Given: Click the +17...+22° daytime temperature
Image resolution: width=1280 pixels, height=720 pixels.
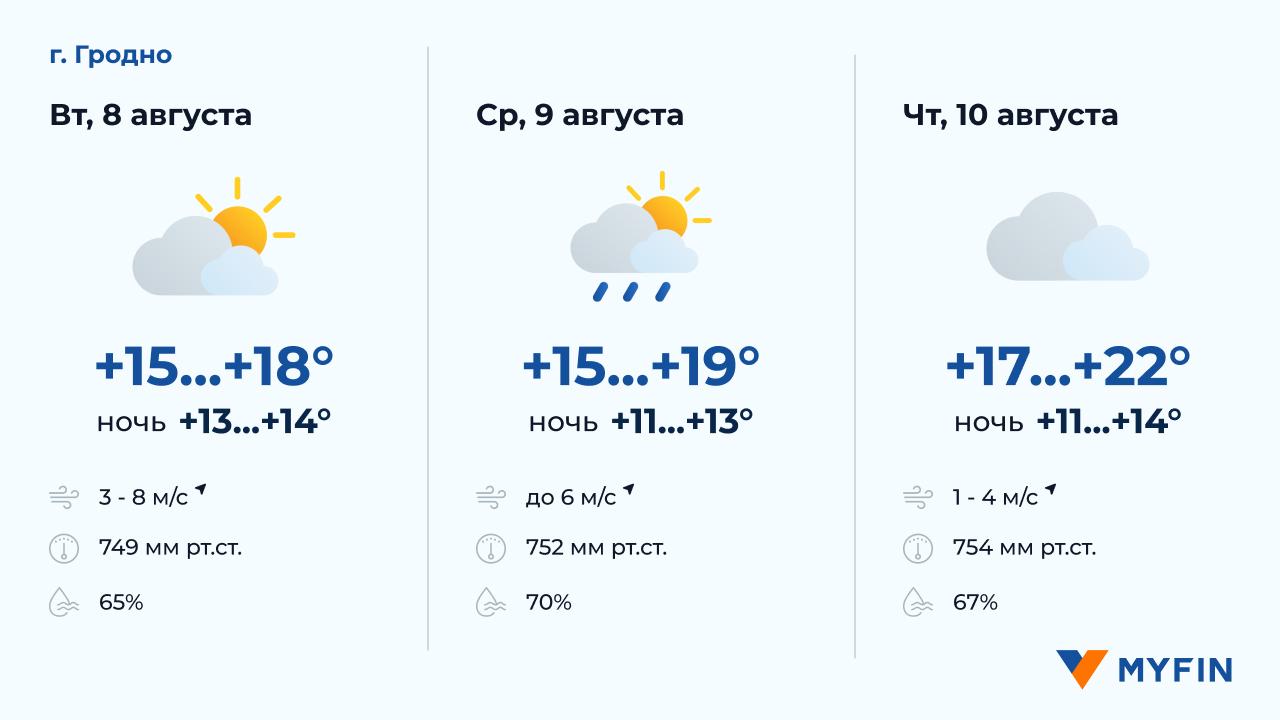Looking at the screenshot, I should coord(1068,367).
